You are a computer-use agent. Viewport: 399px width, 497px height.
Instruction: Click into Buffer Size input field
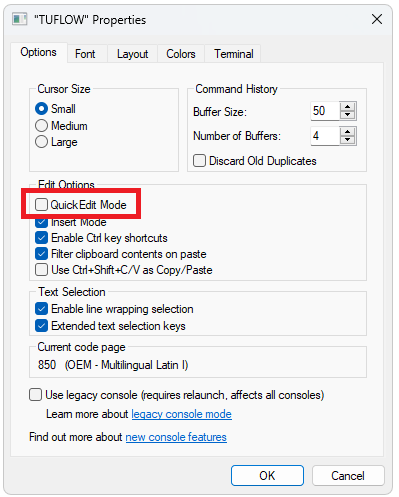click(x=325, y=111)
